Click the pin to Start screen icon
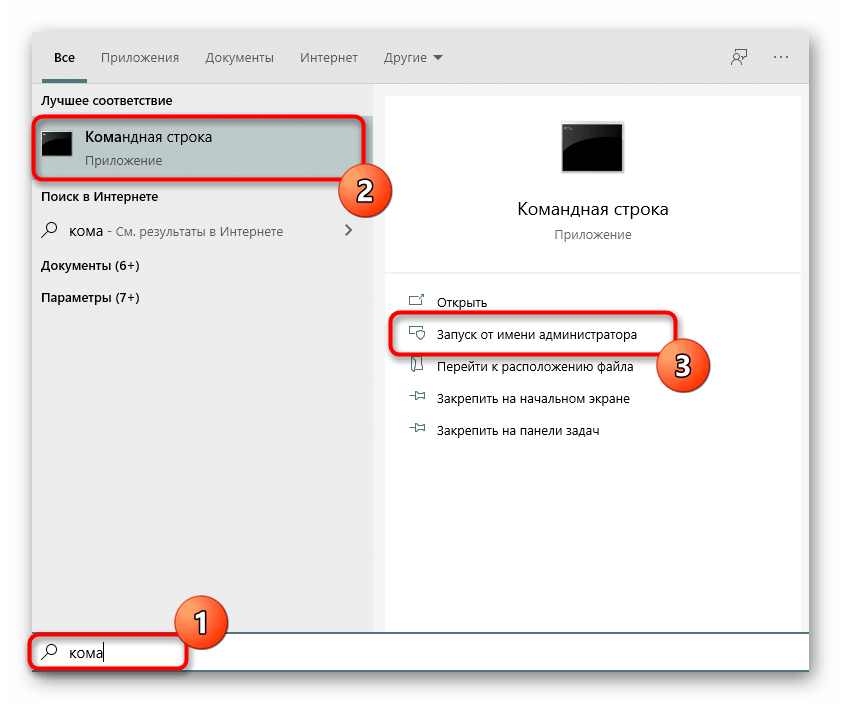Image resolution: width=841 pixels, height=704 pixels. 417,398
